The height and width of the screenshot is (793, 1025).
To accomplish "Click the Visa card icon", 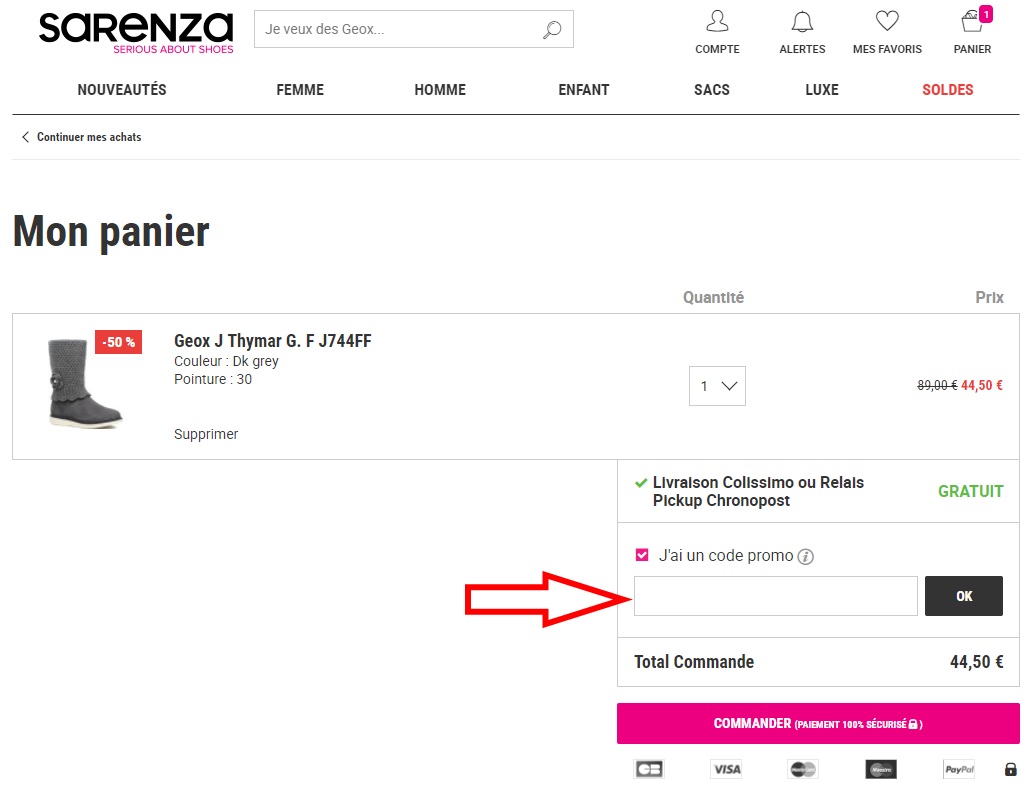I will pyautogui.click(x=726, y=769).
